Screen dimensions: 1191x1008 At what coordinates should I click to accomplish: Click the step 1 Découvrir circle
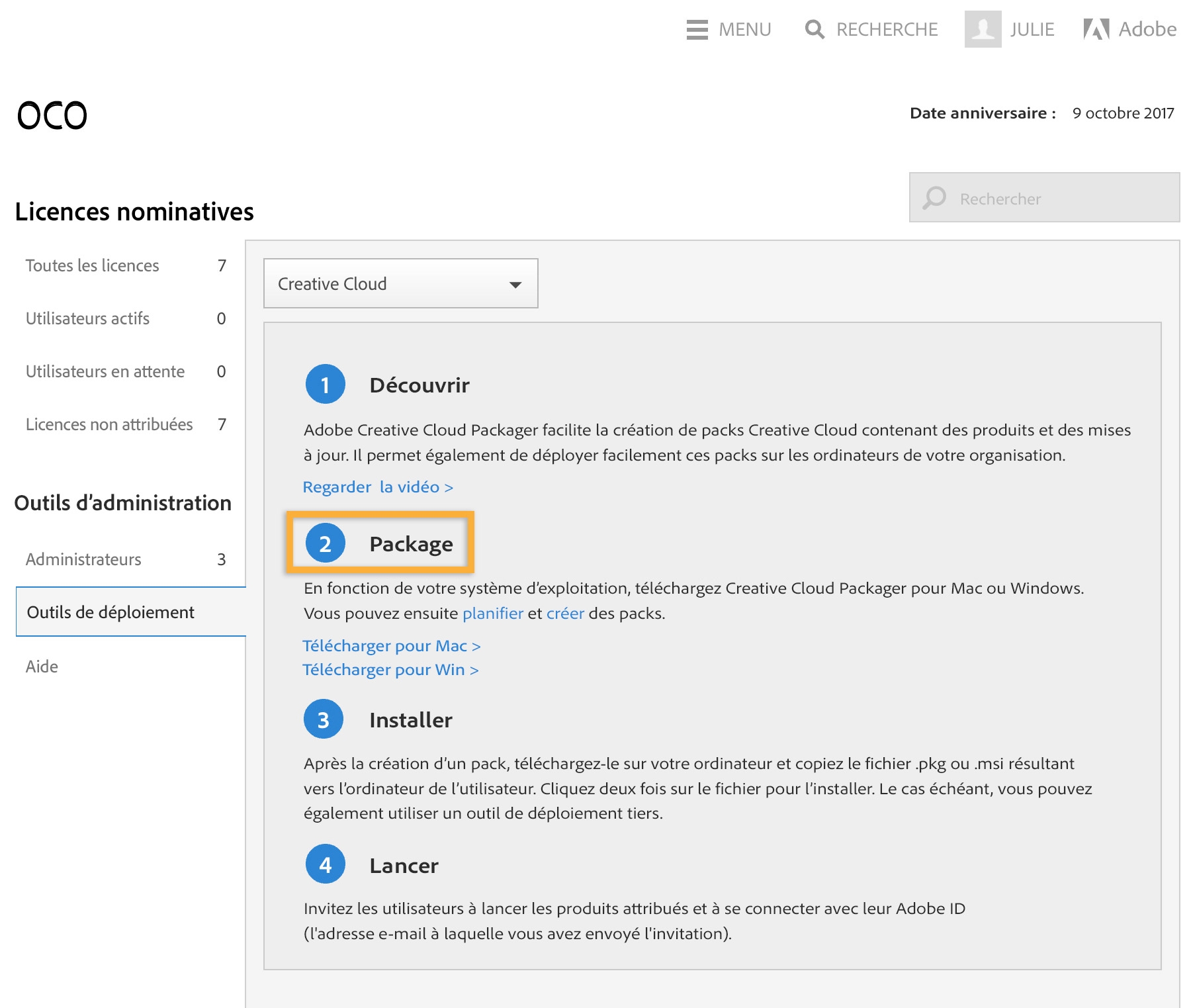point(325,384)
